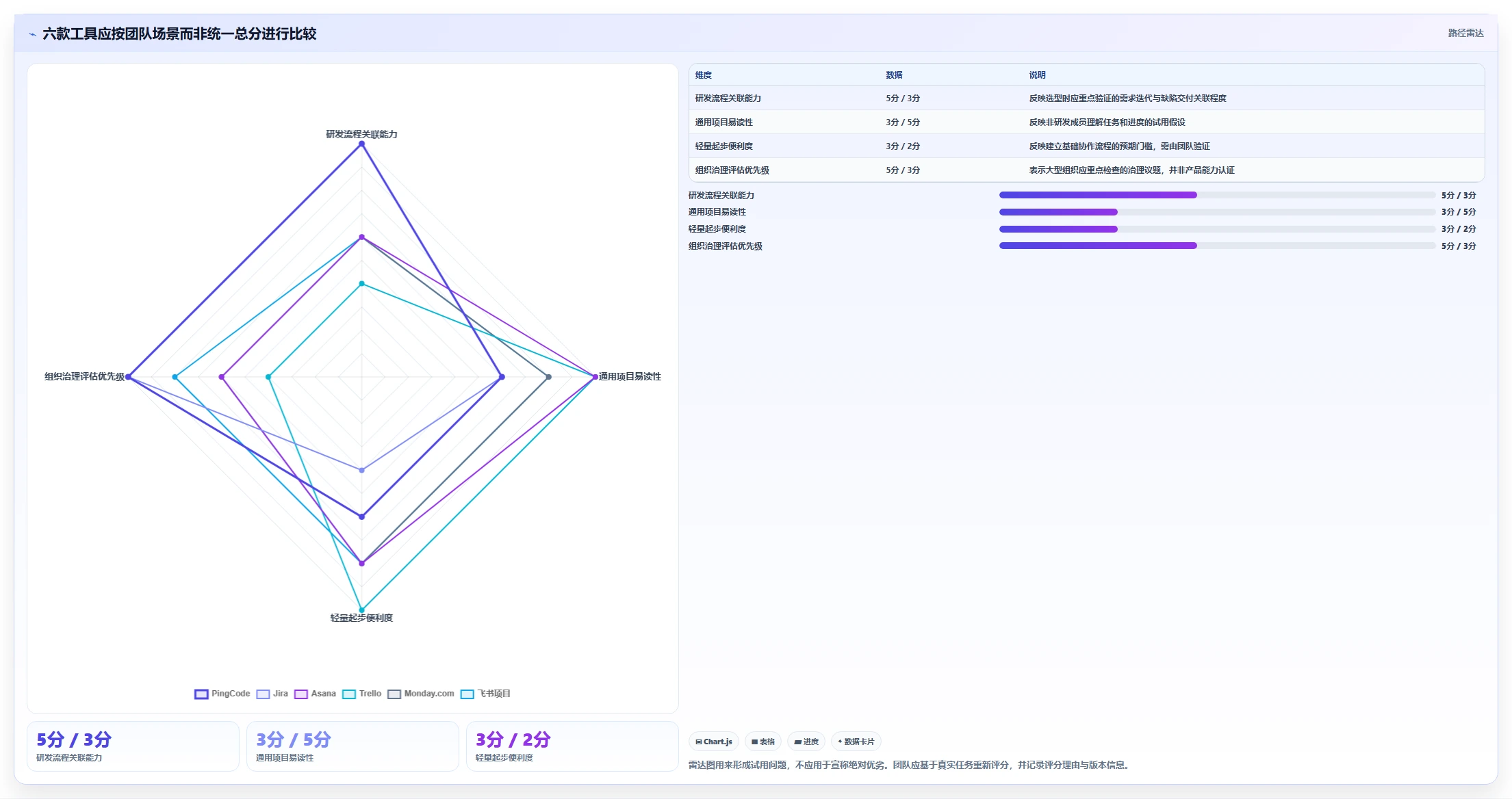Click the radar data point at 研发流程关联能力 peak
This screenshot has width=1512, height=799.
(x=362, y=144)
